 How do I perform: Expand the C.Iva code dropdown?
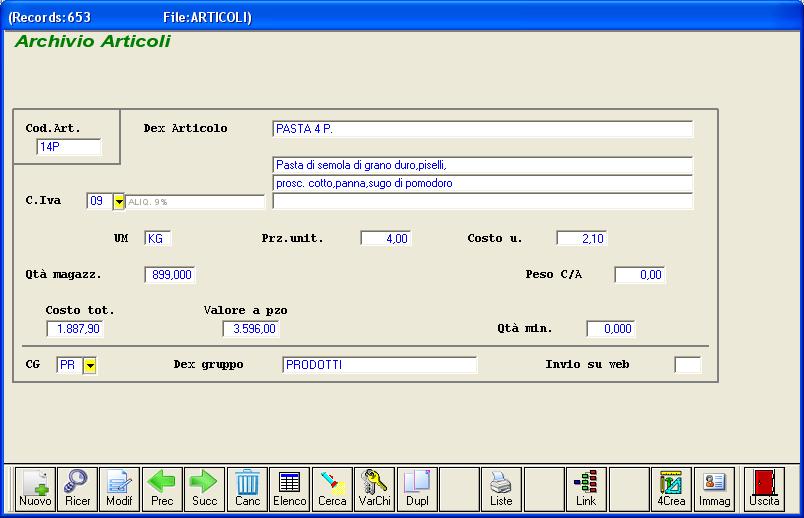(x=119, y=202)
